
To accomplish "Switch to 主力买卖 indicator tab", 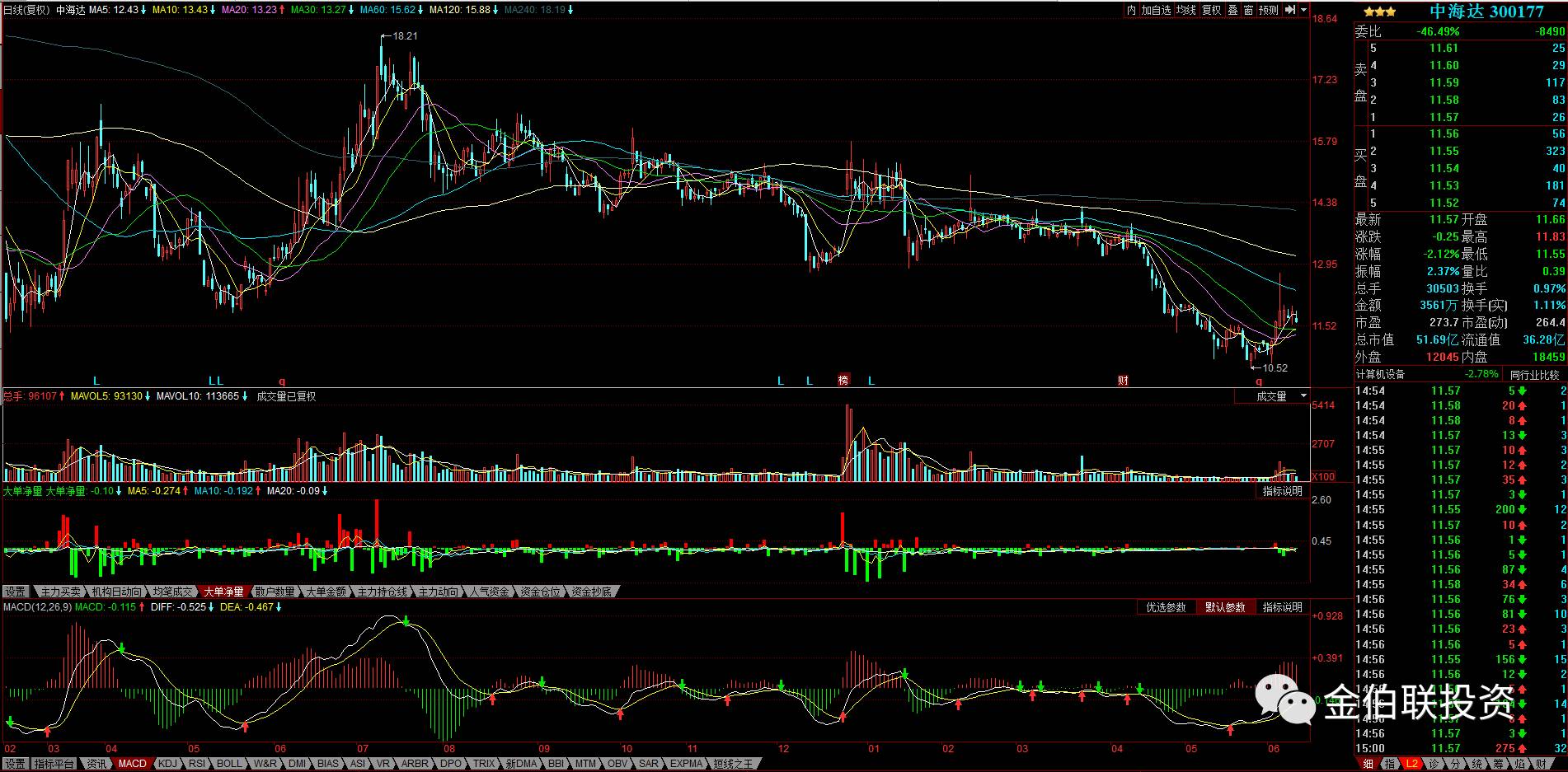I will pos(60,592).
